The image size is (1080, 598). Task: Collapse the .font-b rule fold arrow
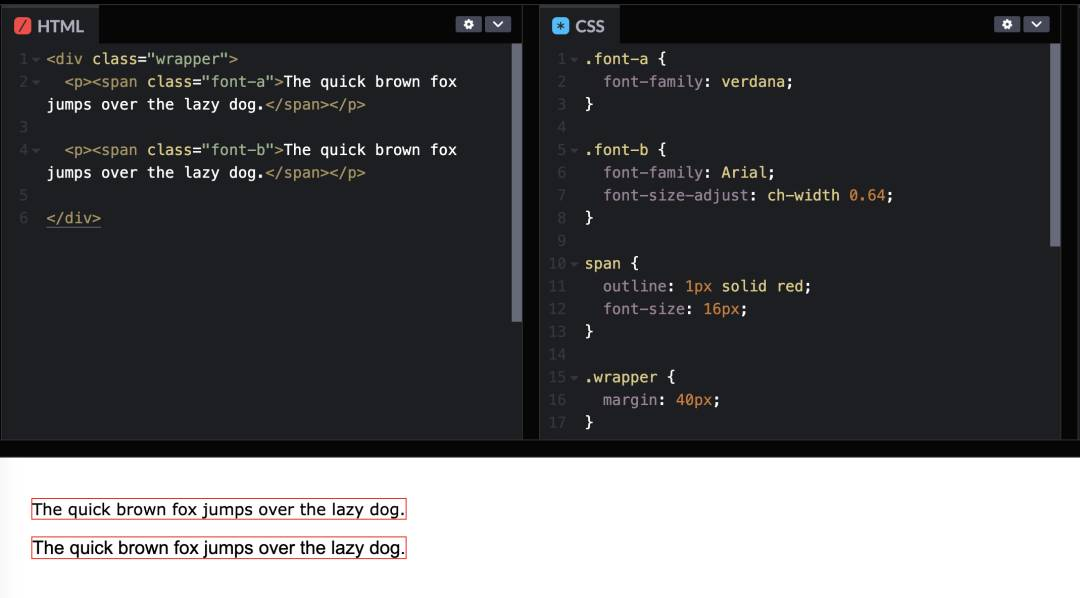click(574, 151)
